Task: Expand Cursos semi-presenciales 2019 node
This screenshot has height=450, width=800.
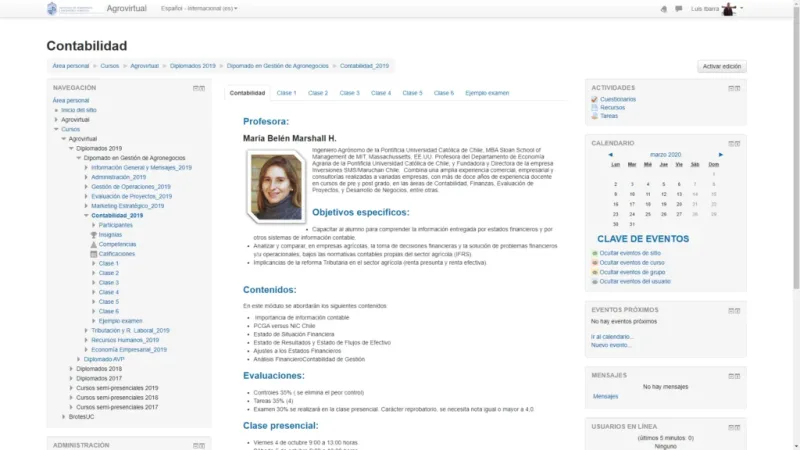Action: 71,388
